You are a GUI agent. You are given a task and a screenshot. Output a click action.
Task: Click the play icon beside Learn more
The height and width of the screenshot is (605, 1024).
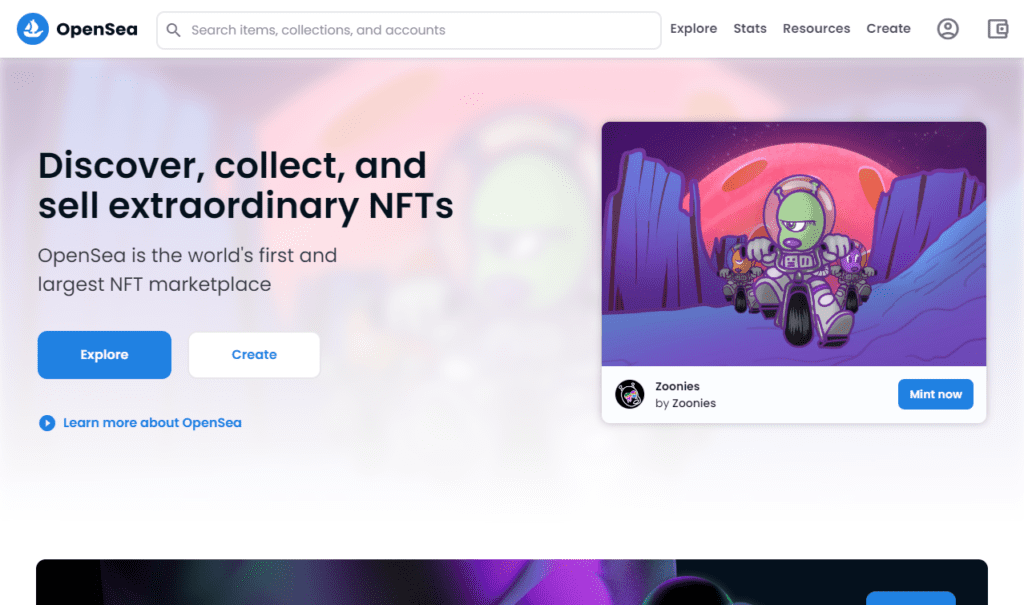tap(47, 423)
